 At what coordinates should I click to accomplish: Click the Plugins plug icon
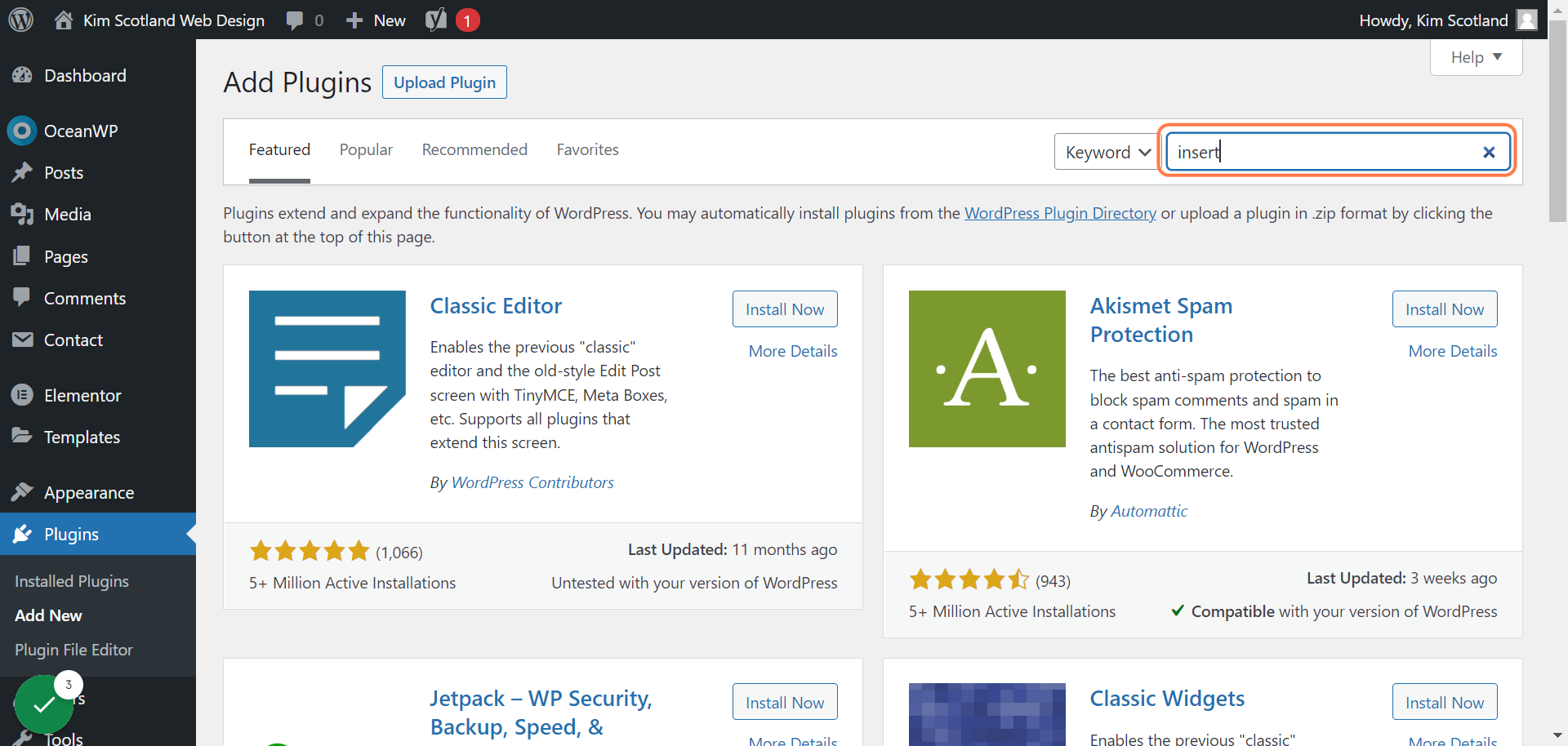point(22,534)
